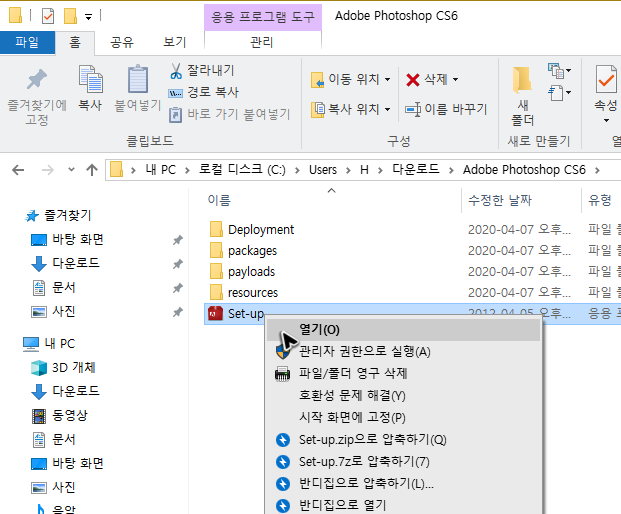Image resolution: width=621 pixels, height=514 pixels.
Task: Switch to the 공유 share tab
Action: coord(122,42)
